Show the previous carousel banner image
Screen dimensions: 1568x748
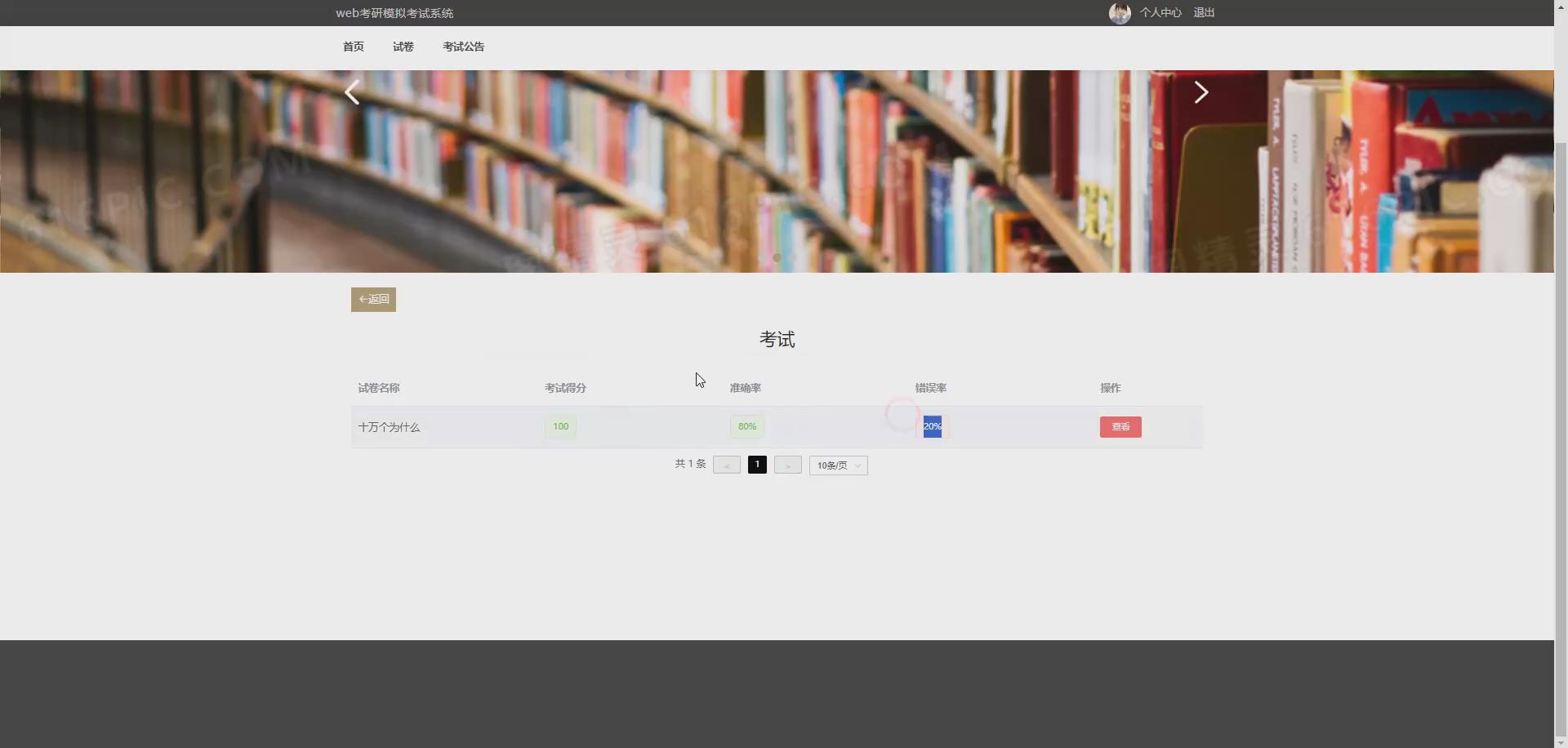coord(352,93)
